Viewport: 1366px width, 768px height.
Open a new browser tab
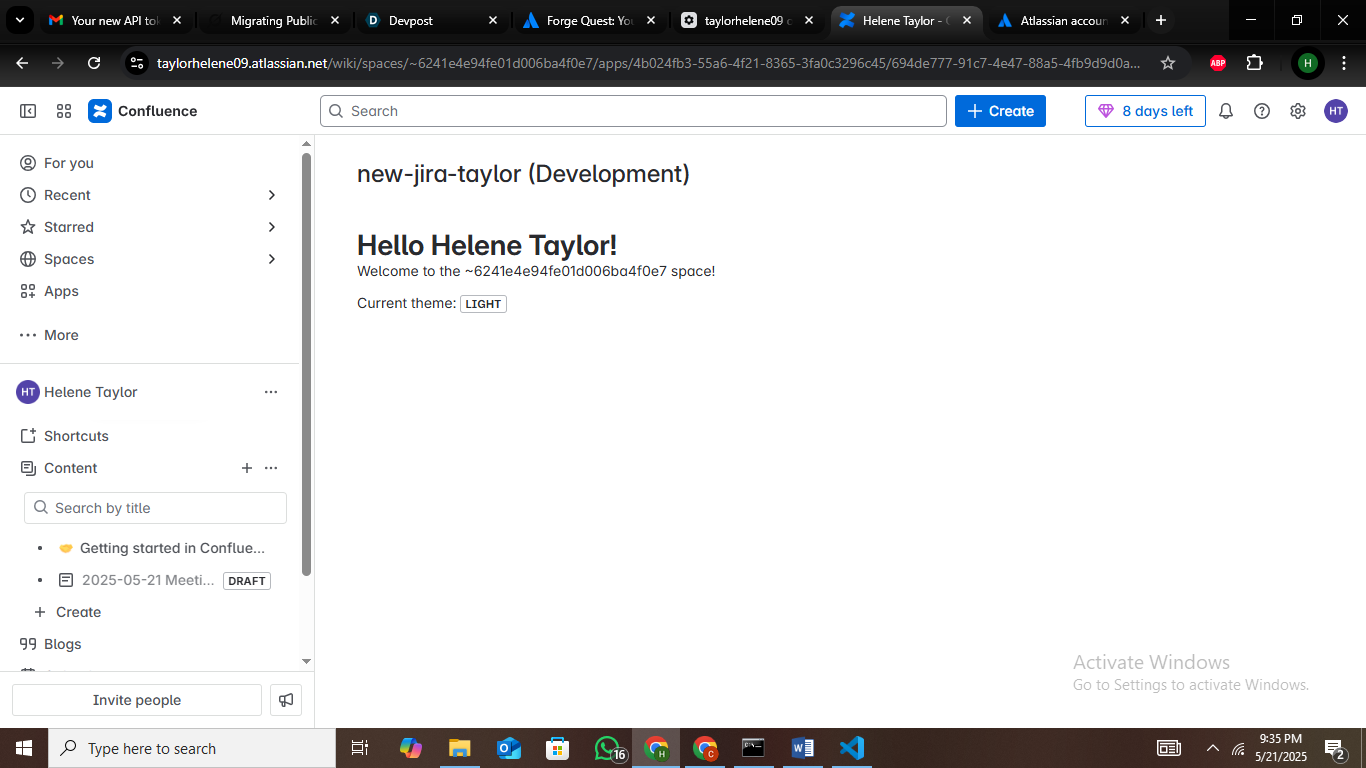tap(1161, 20)
